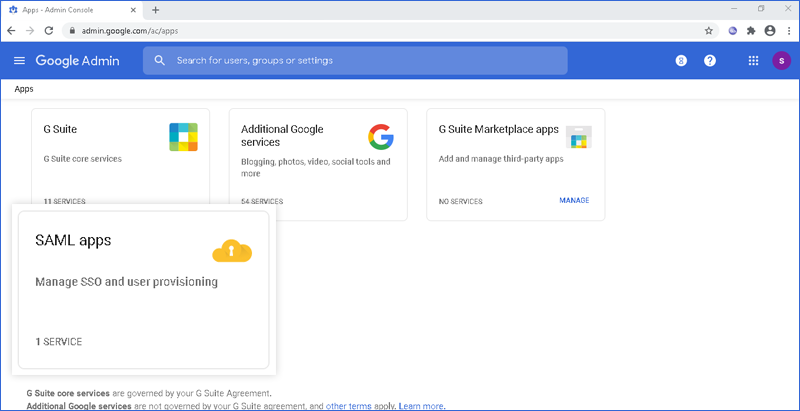
Task: Click the Help question mark icon
Action: click(710, 61)
